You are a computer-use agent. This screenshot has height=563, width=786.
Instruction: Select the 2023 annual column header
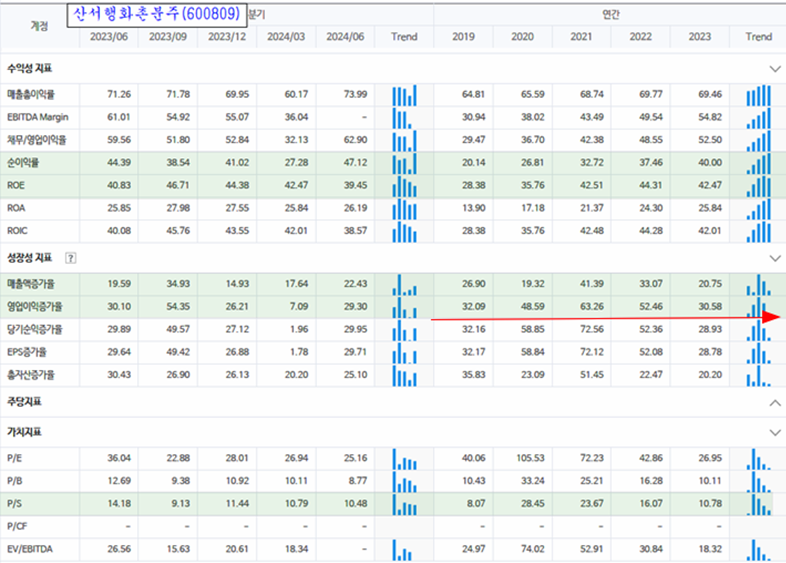tap(700, 37)
